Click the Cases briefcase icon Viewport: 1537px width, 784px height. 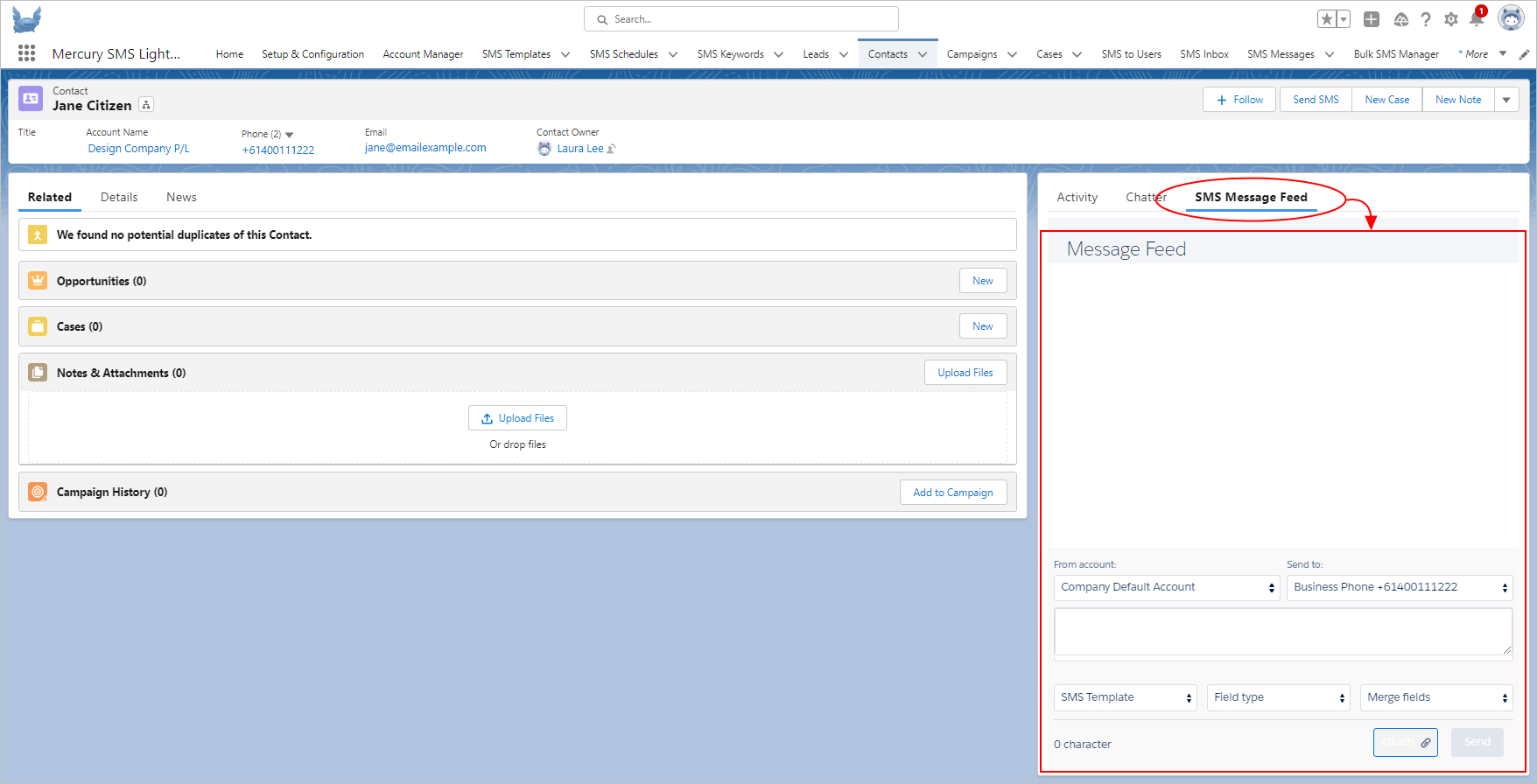coord(38,326)
